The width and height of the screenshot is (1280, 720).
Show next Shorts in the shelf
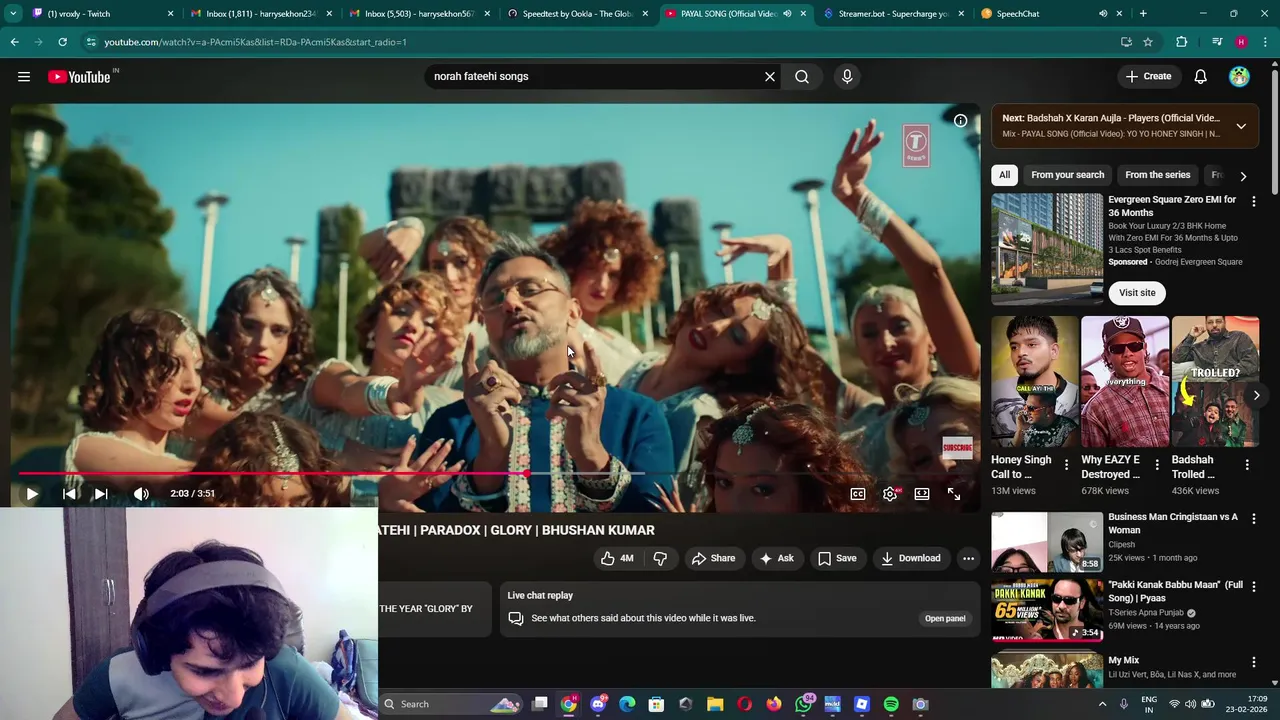click(1256, 395)
